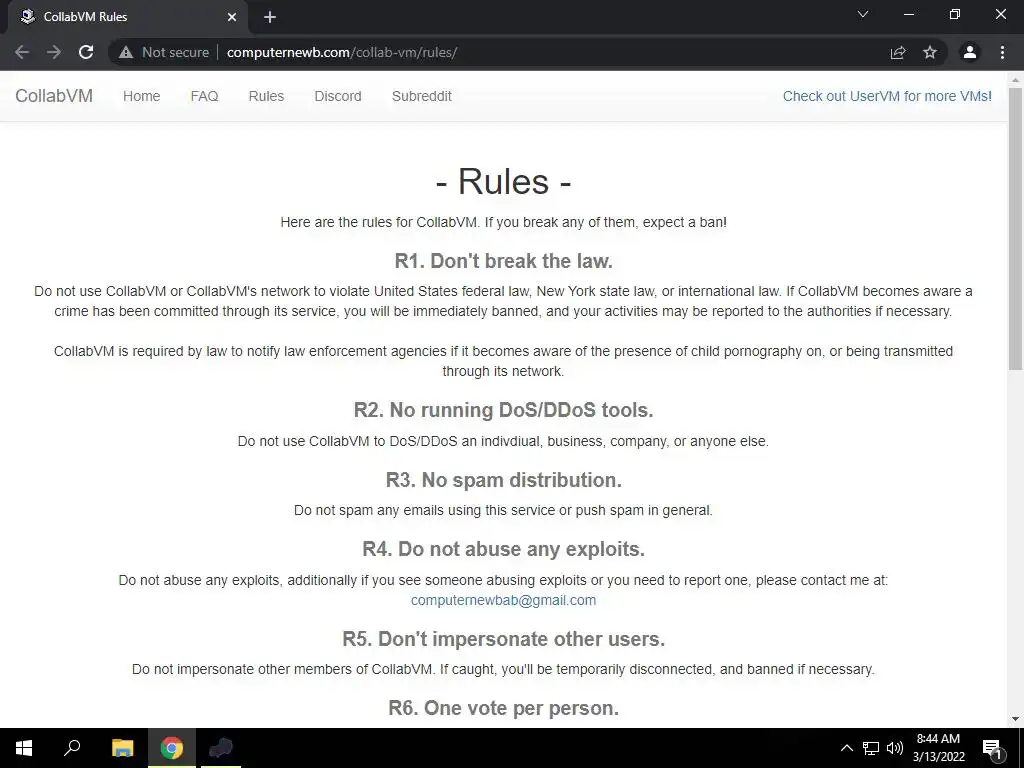Click the browser back arrow
This screenshot has width=1024, height=768.
point(22,52)
